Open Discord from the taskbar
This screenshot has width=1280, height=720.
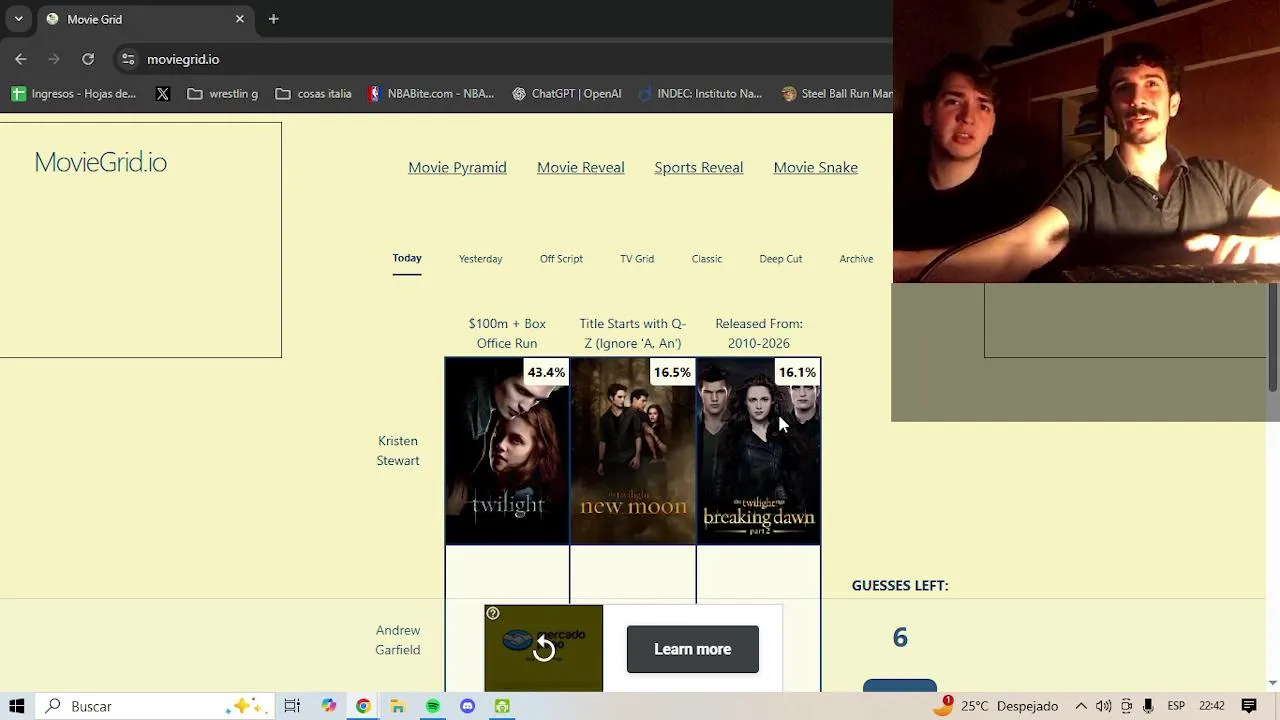pos(467,706)
